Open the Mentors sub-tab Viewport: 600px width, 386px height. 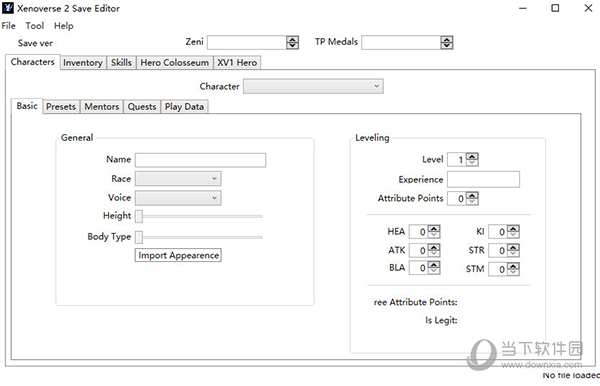pos(101,107)
